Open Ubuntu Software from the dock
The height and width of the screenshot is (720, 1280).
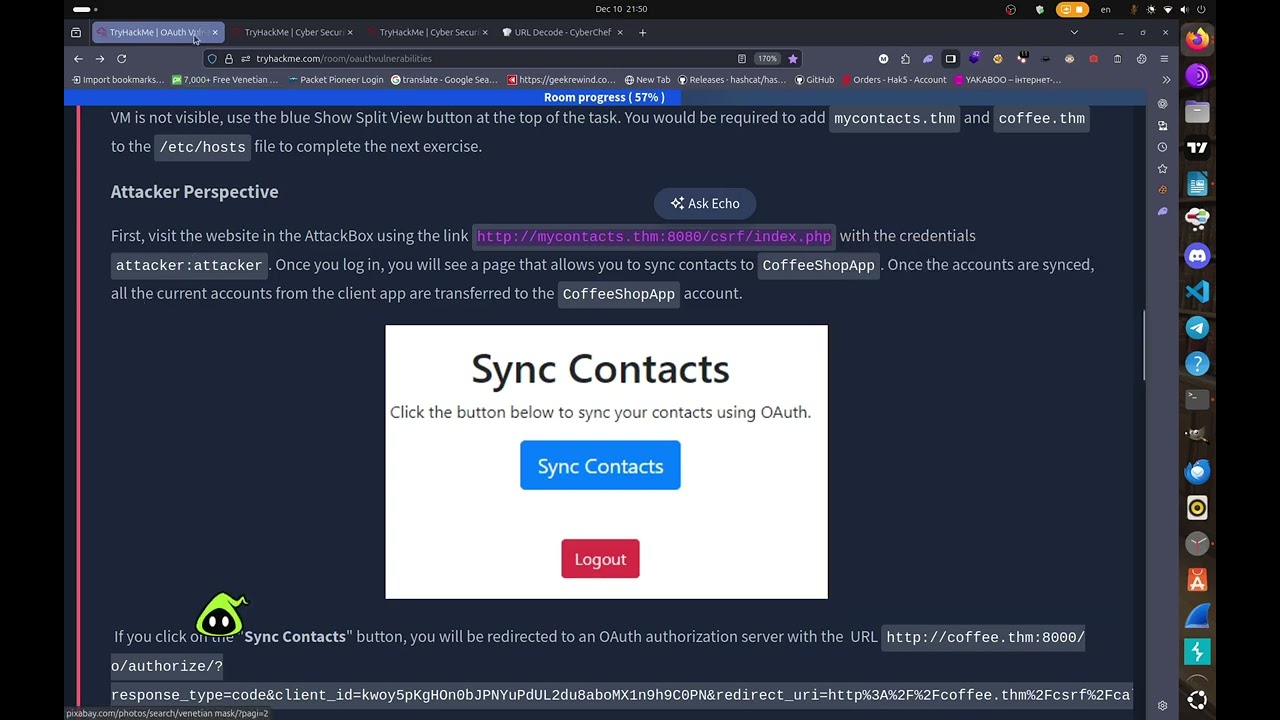(1197, 580)
